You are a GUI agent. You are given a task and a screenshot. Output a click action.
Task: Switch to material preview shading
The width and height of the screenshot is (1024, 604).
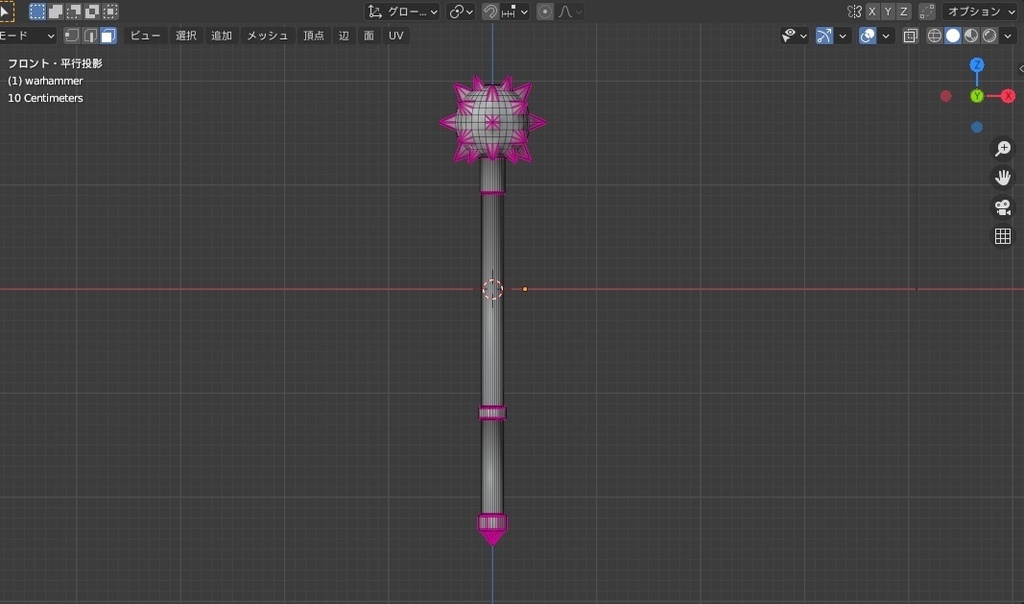pyautogui.click(x=971, y=35)
